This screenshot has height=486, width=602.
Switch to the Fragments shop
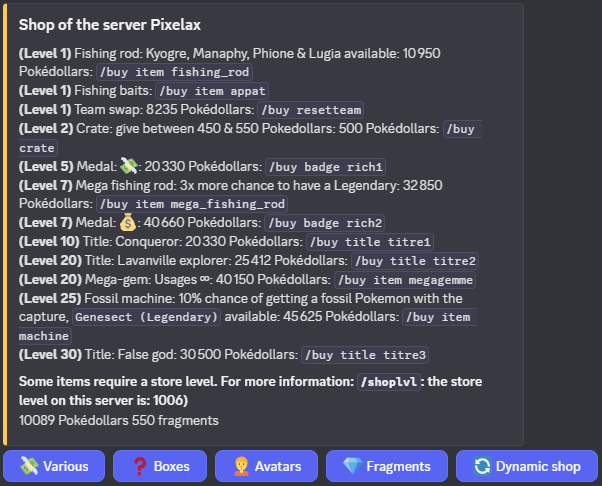click(387, 466)
